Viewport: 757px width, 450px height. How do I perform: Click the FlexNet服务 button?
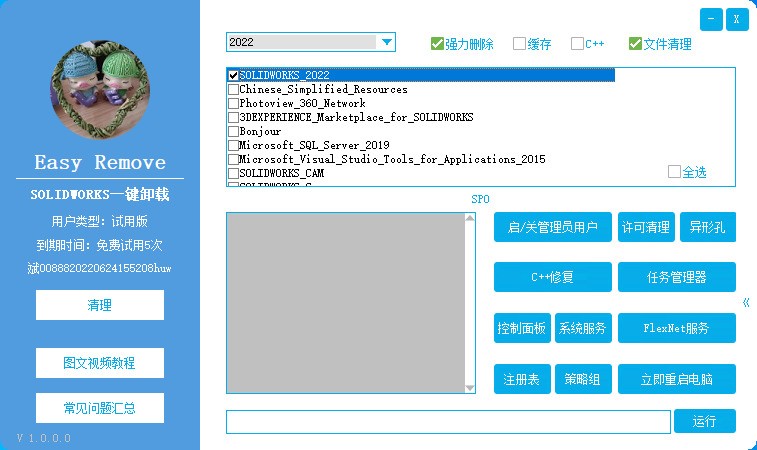(x=677, y=328)
